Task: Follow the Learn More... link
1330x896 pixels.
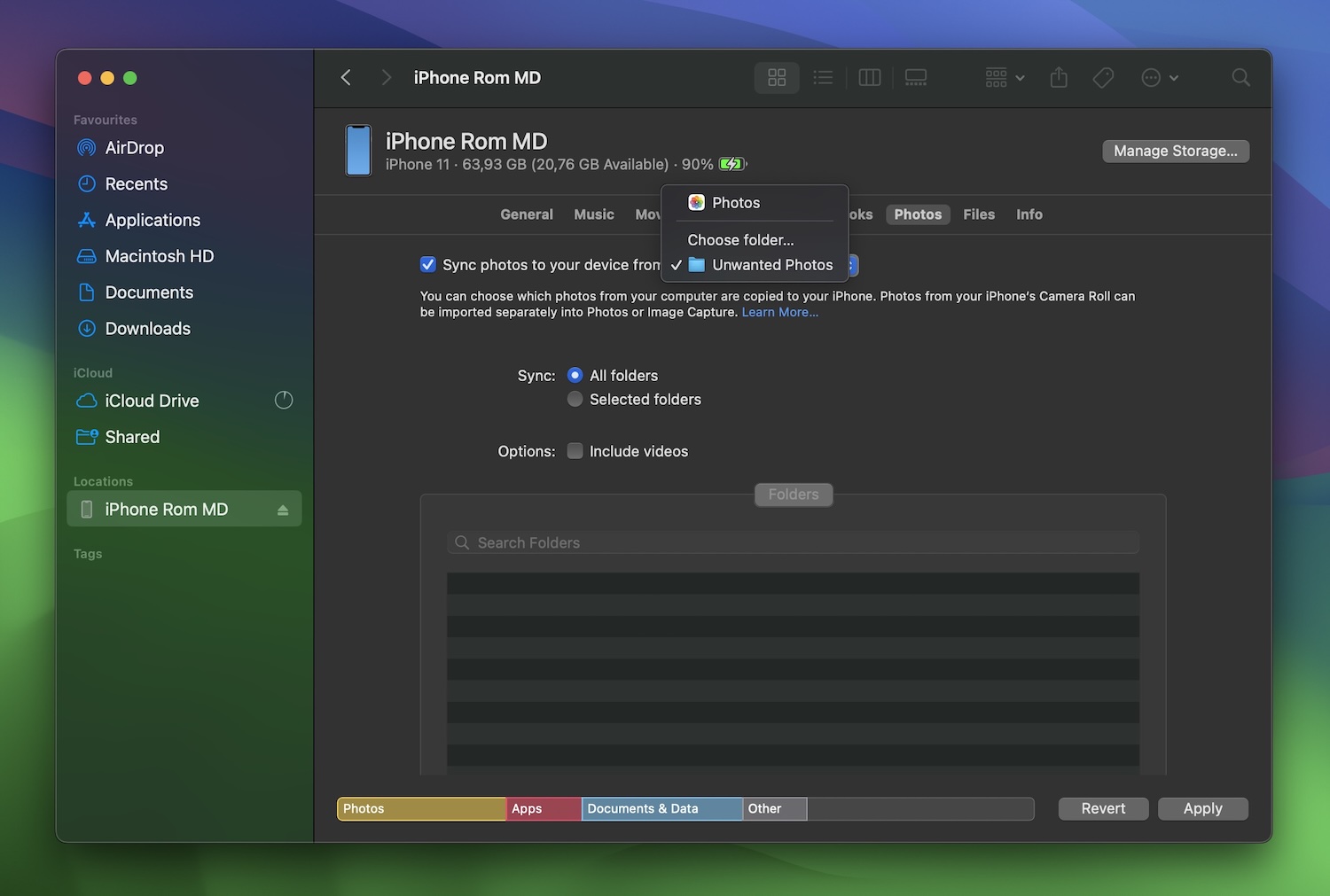Action: 780,312
